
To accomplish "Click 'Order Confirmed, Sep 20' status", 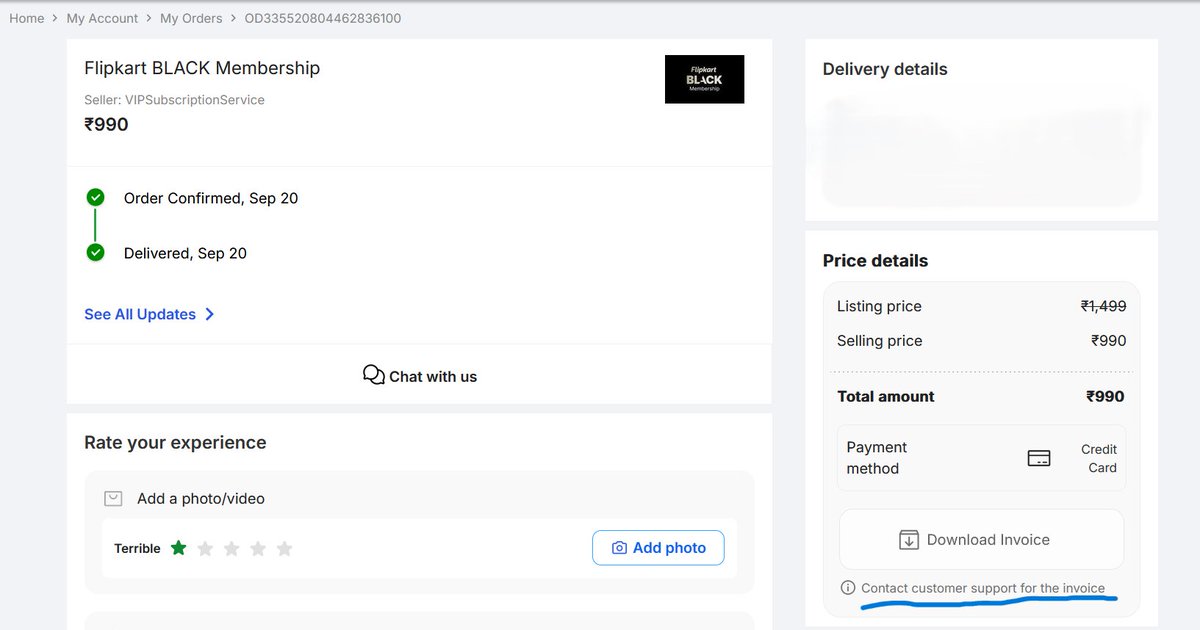I will point(211,198).
